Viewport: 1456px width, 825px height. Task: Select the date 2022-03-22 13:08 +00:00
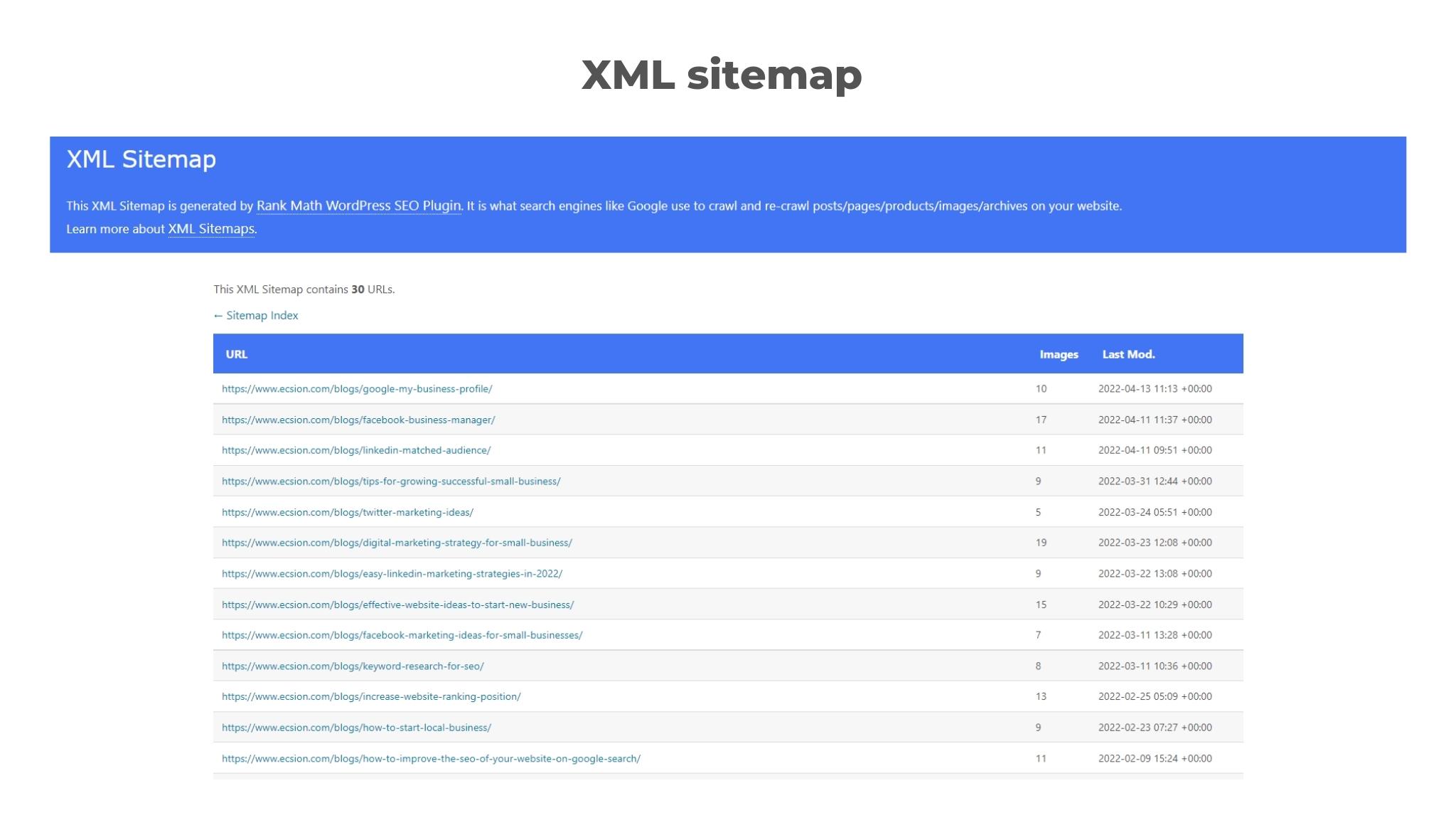tap(1155, 573)
